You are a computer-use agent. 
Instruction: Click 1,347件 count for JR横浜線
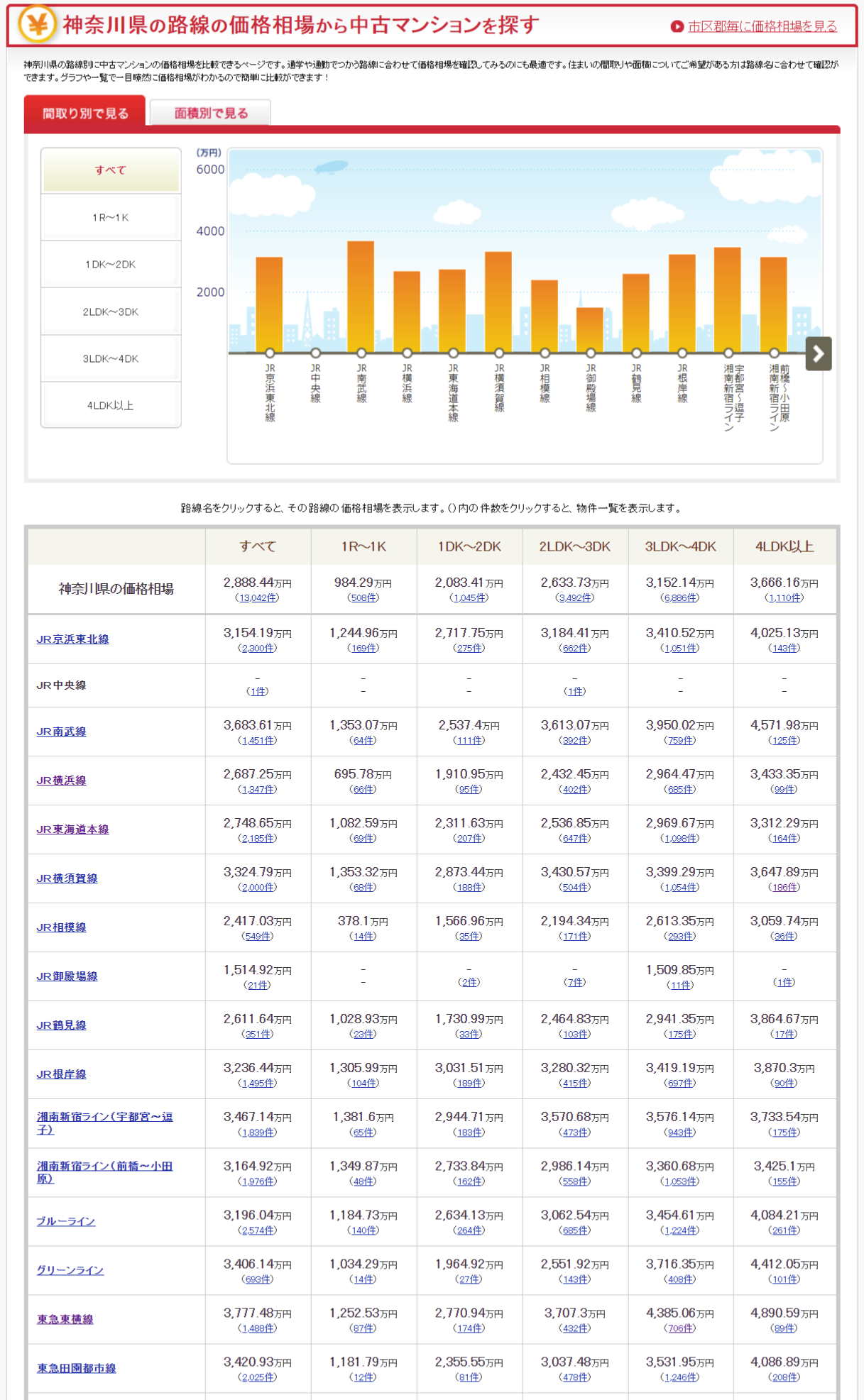tap(258, 789)
